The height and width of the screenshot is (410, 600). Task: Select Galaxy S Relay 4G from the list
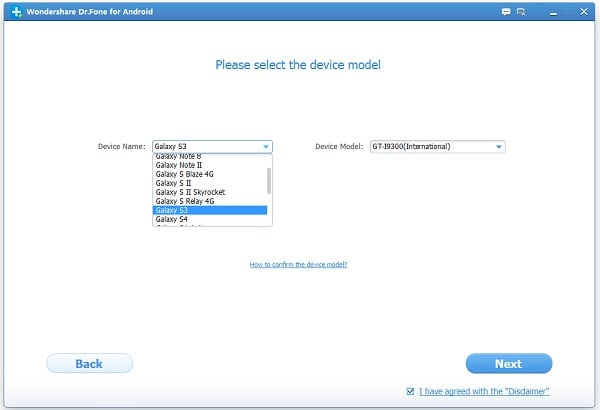pyautogui.click(x=210, y=201)
